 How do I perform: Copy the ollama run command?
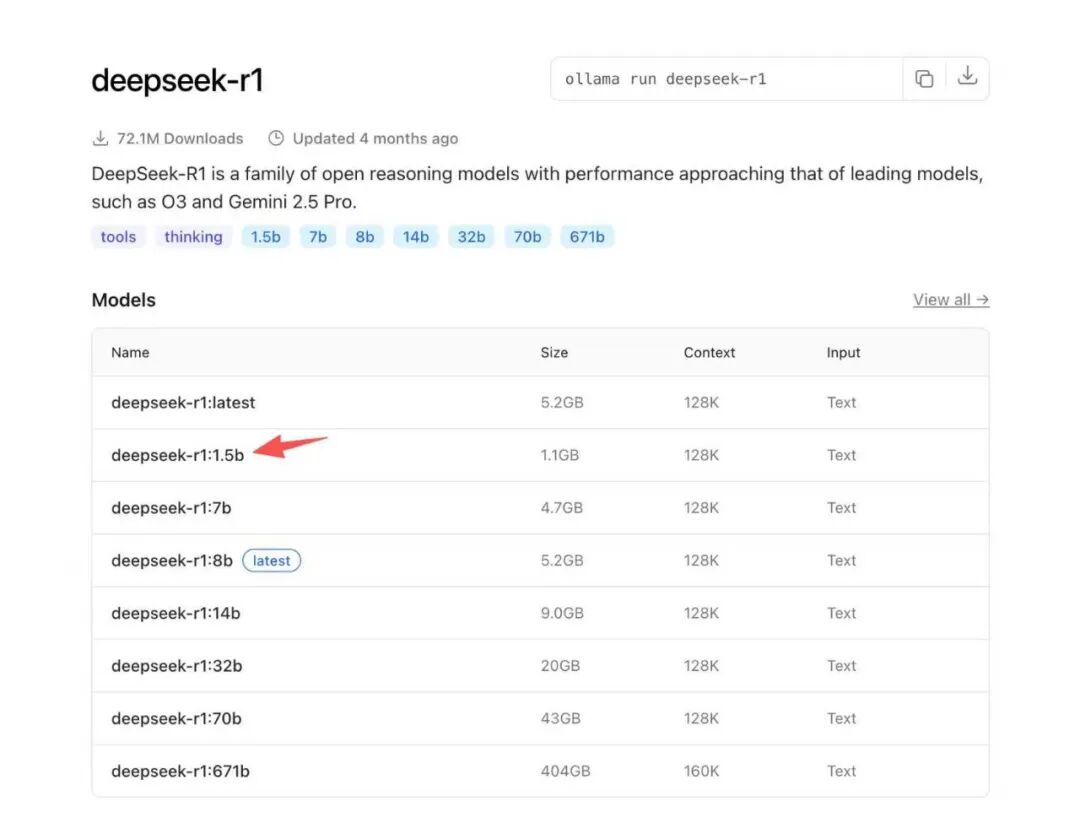click(924, 79)
